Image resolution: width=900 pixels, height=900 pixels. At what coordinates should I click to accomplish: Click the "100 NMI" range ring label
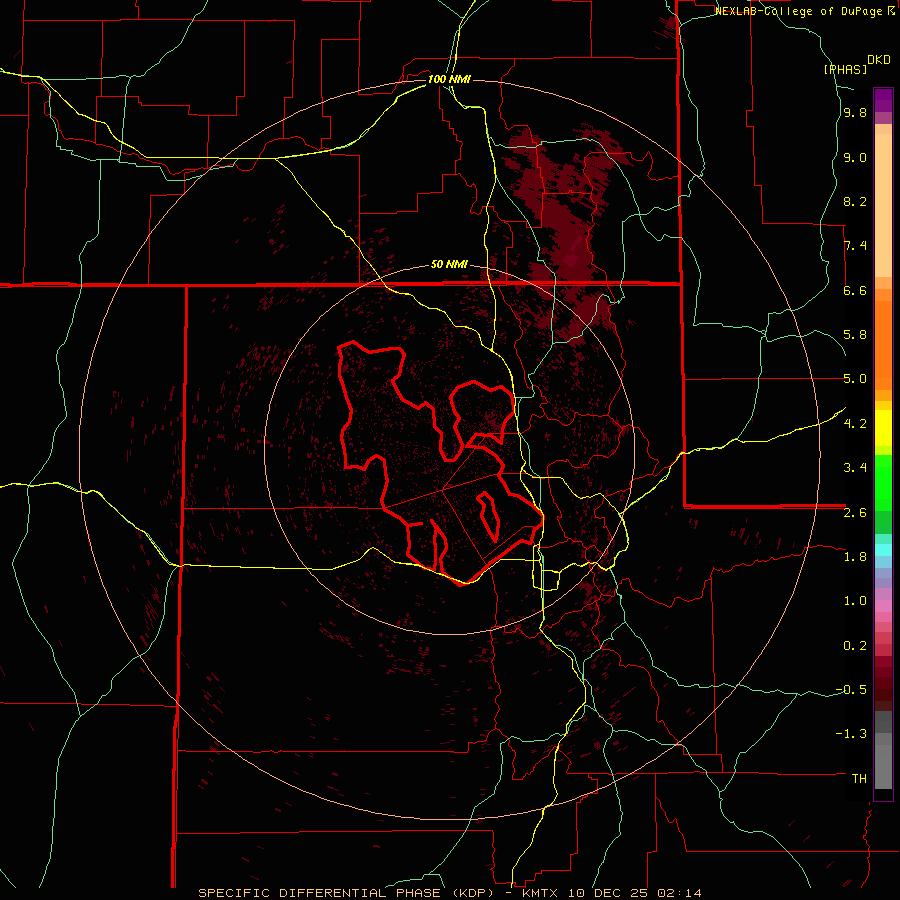pos(449,79)
